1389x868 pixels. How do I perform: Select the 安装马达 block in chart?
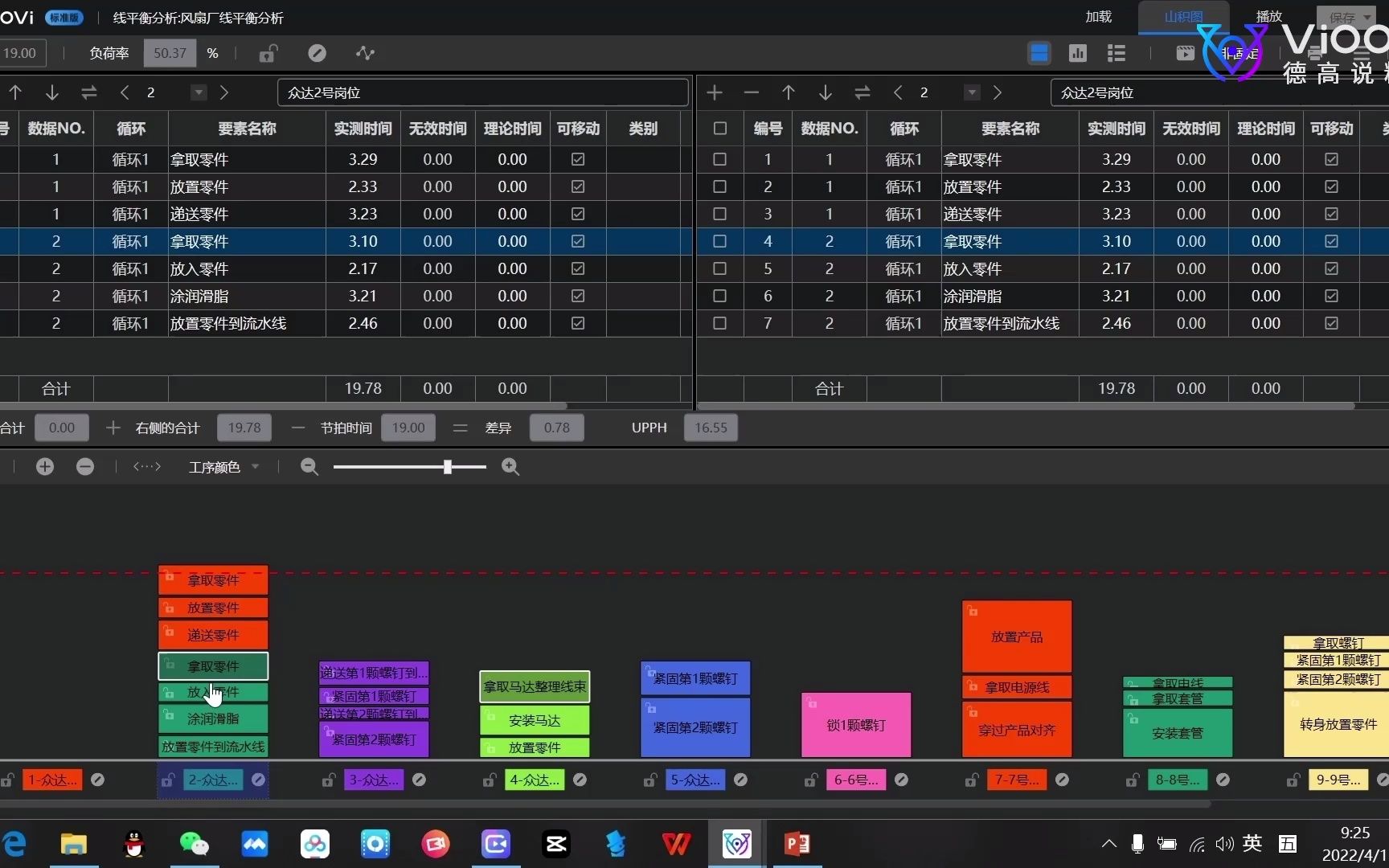click(535, 721)
